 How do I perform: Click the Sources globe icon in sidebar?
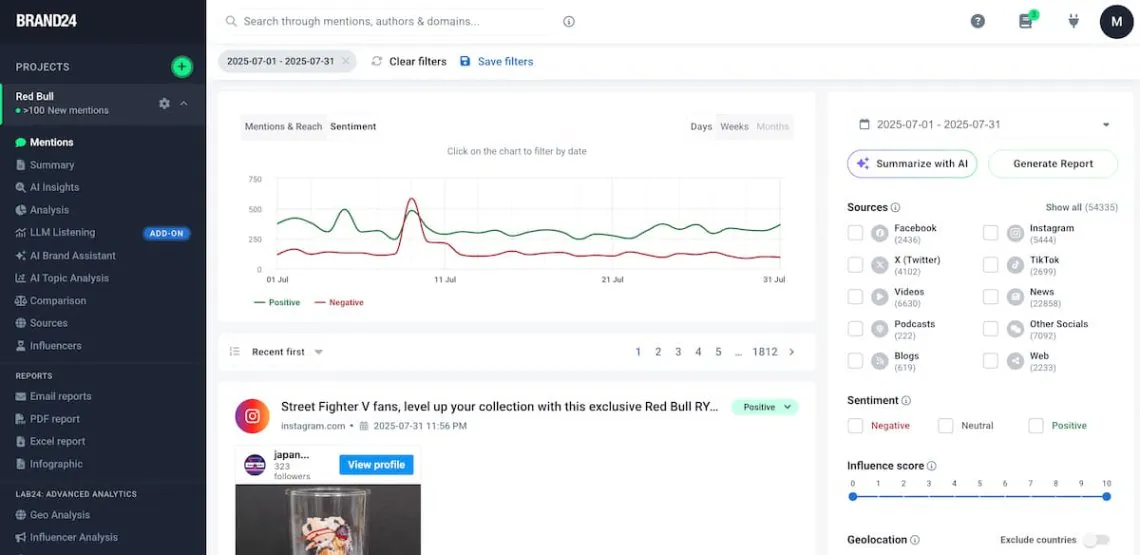tap(20, 323)
